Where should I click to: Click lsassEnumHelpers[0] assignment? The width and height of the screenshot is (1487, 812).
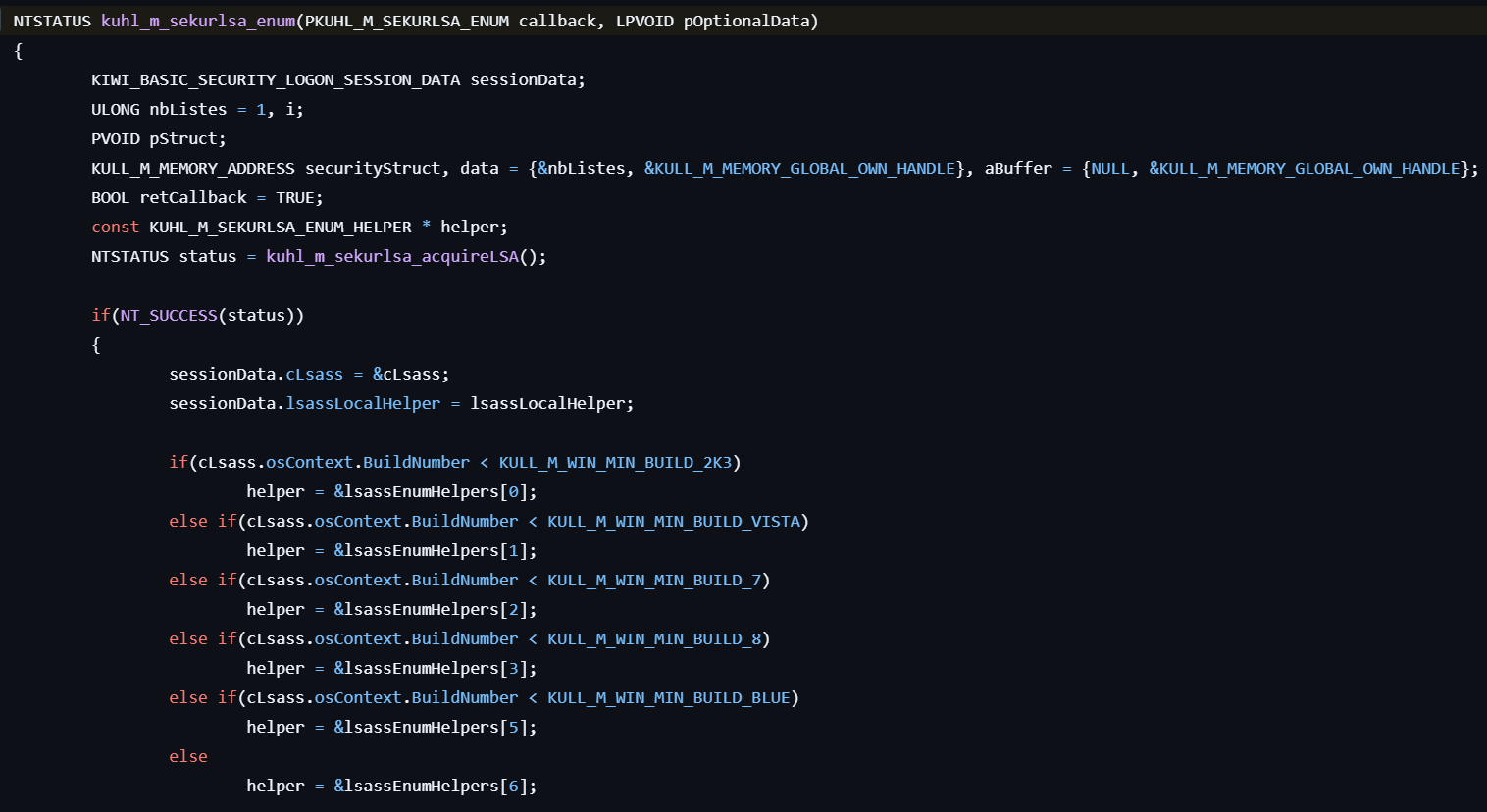436,491
